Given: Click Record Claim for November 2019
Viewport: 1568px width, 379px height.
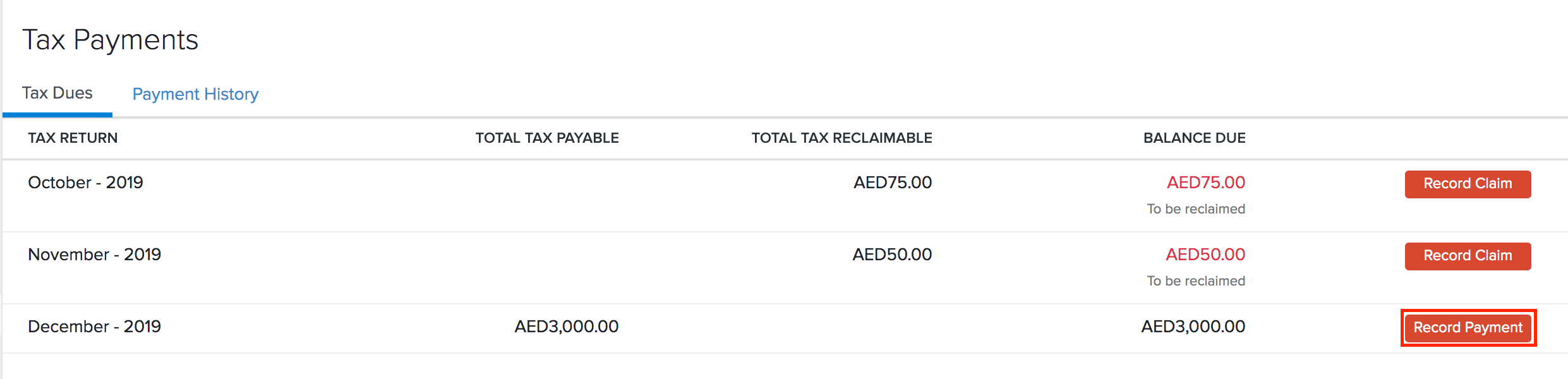Looking at the screenshot, I should [x=1467, y=256].
